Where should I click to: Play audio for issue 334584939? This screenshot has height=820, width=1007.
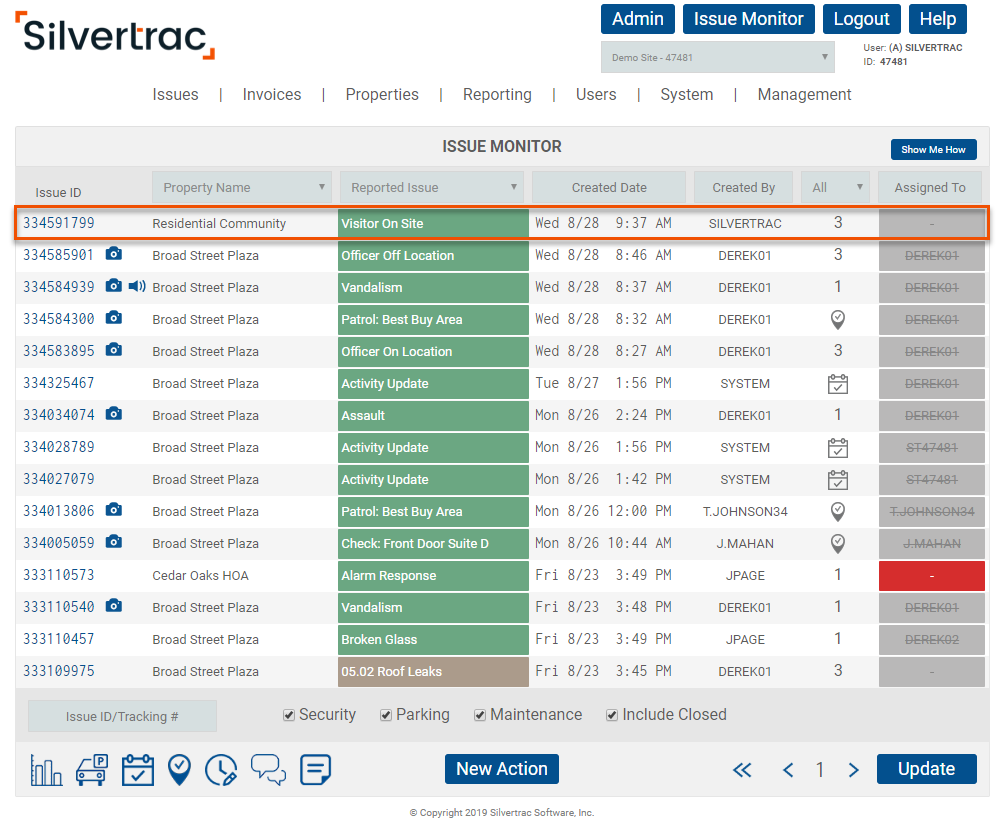(x=137, y=286)
